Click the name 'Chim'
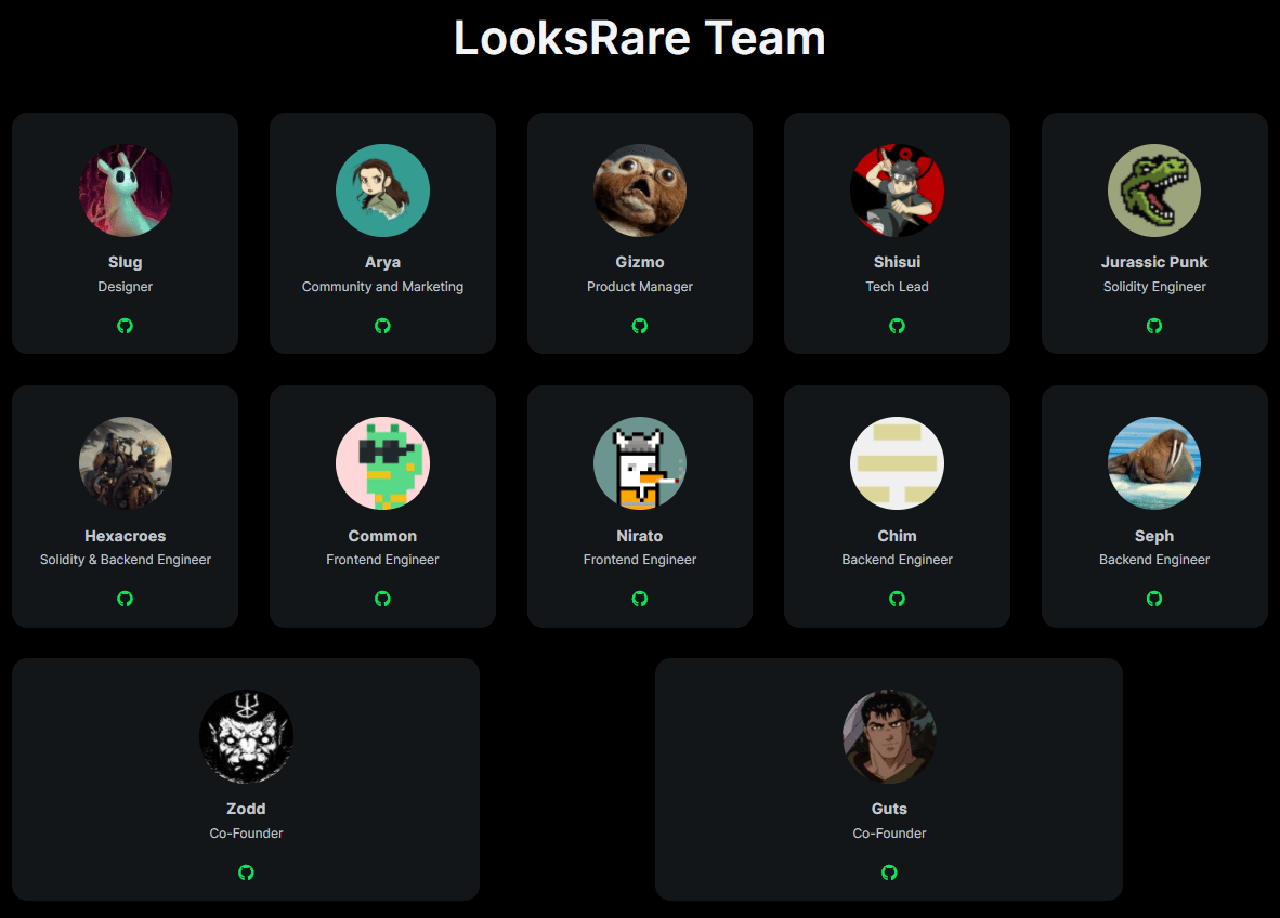 [897, 535]
